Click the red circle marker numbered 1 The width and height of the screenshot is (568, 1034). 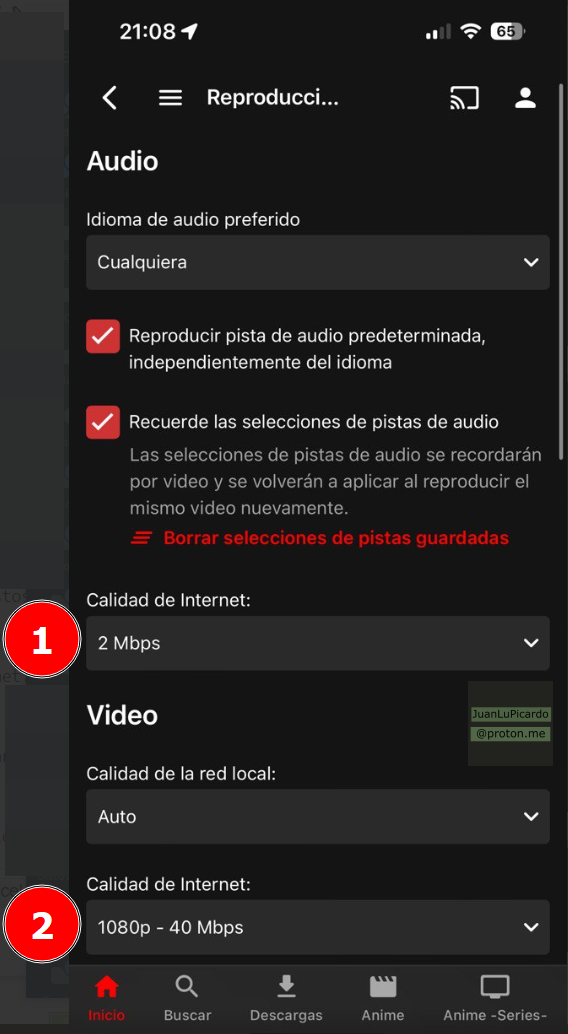point(42,640)
